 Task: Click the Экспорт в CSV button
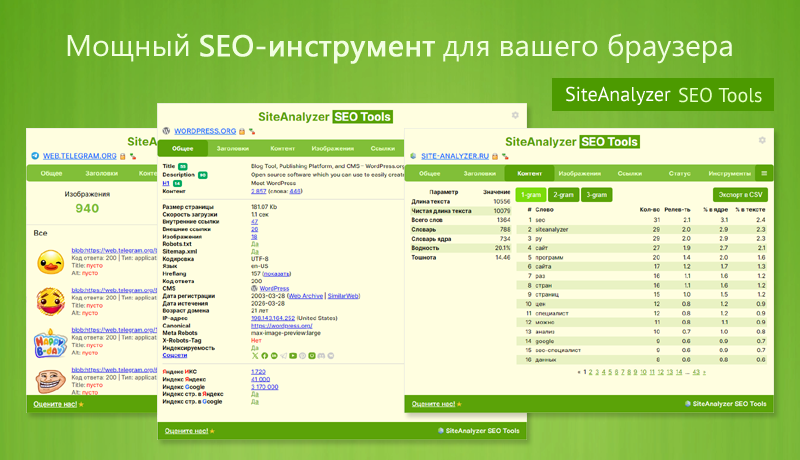[740, 195]
